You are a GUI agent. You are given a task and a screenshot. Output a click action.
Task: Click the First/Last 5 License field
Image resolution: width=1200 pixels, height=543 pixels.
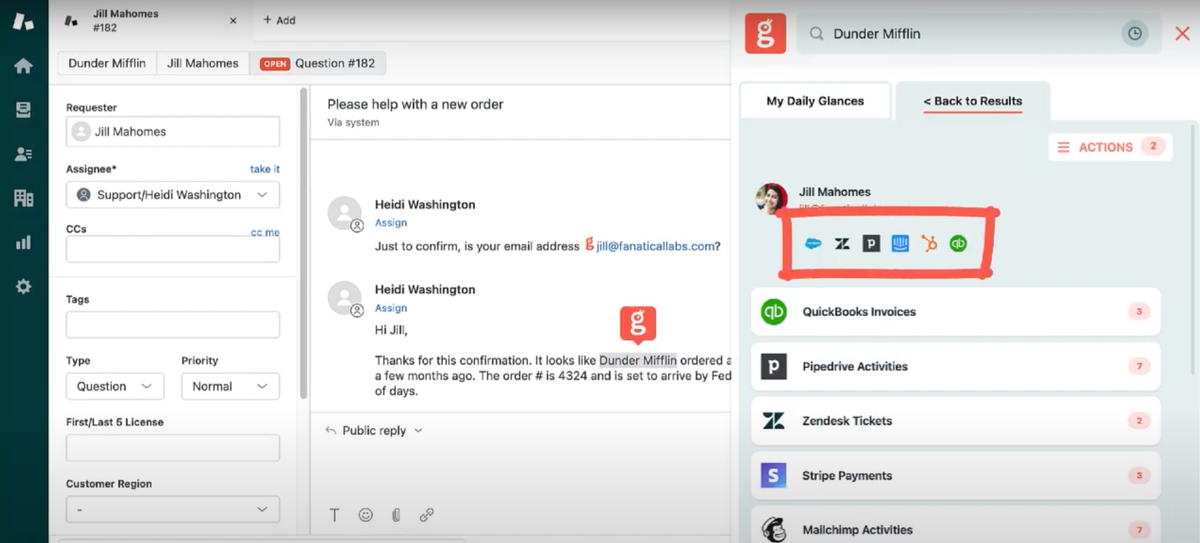tap(173, 447)
